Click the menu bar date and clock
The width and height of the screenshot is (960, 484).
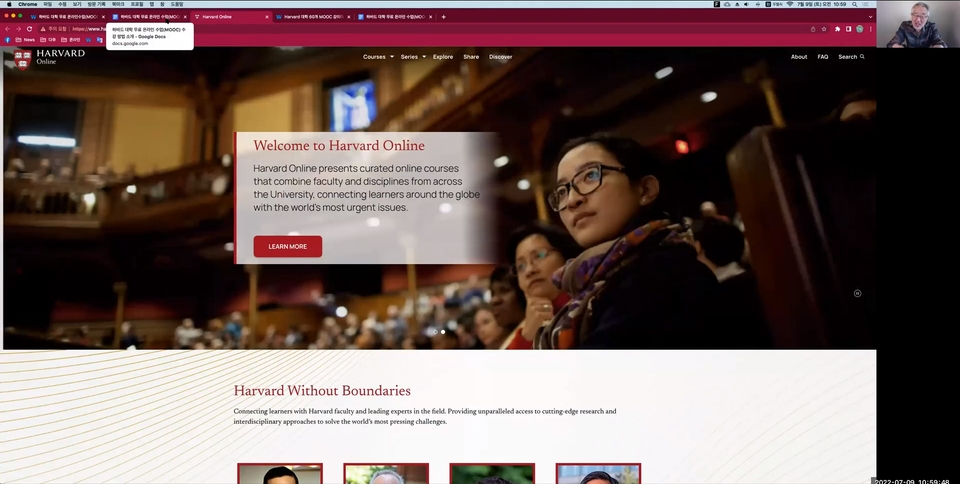pos(822,4)
